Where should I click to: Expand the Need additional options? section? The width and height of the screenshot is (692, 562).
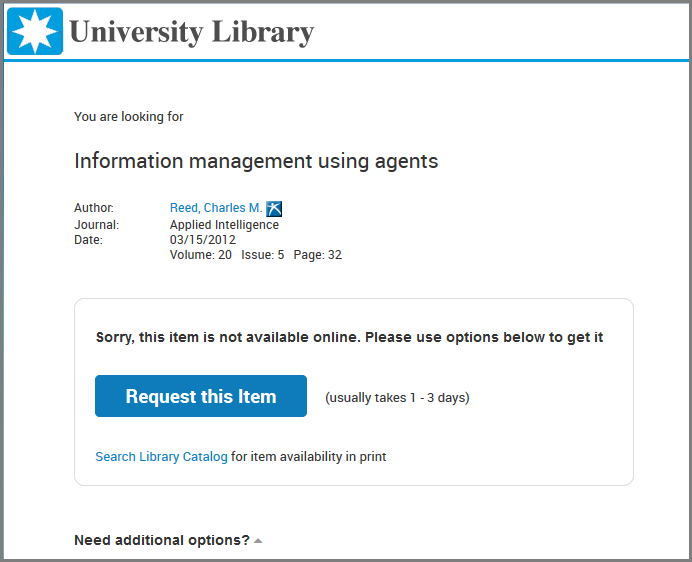pos(162,540)
